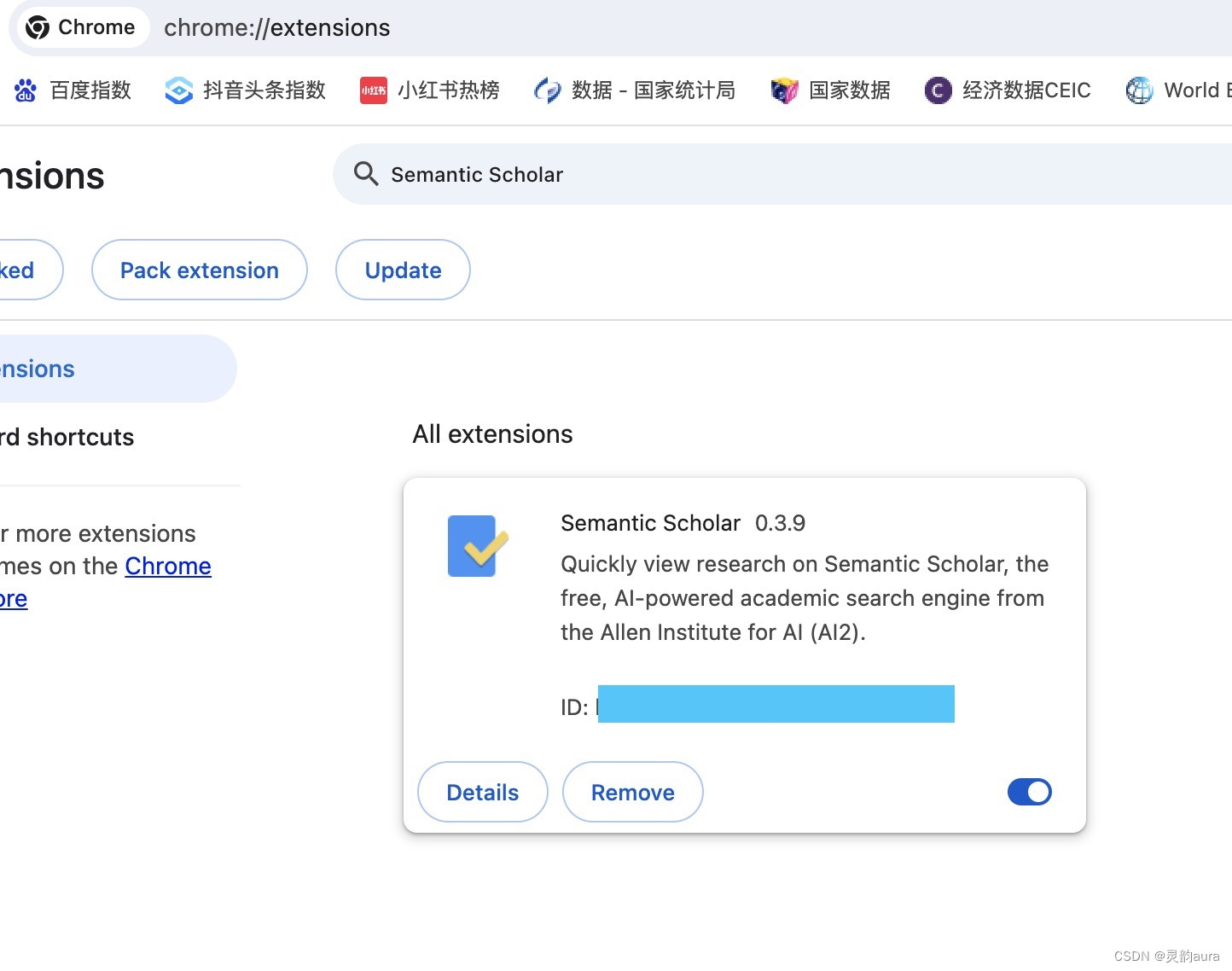Follow the Chrome Web Store link
This screenshot has width=1232, height=971.
click(x=167, y=567)
